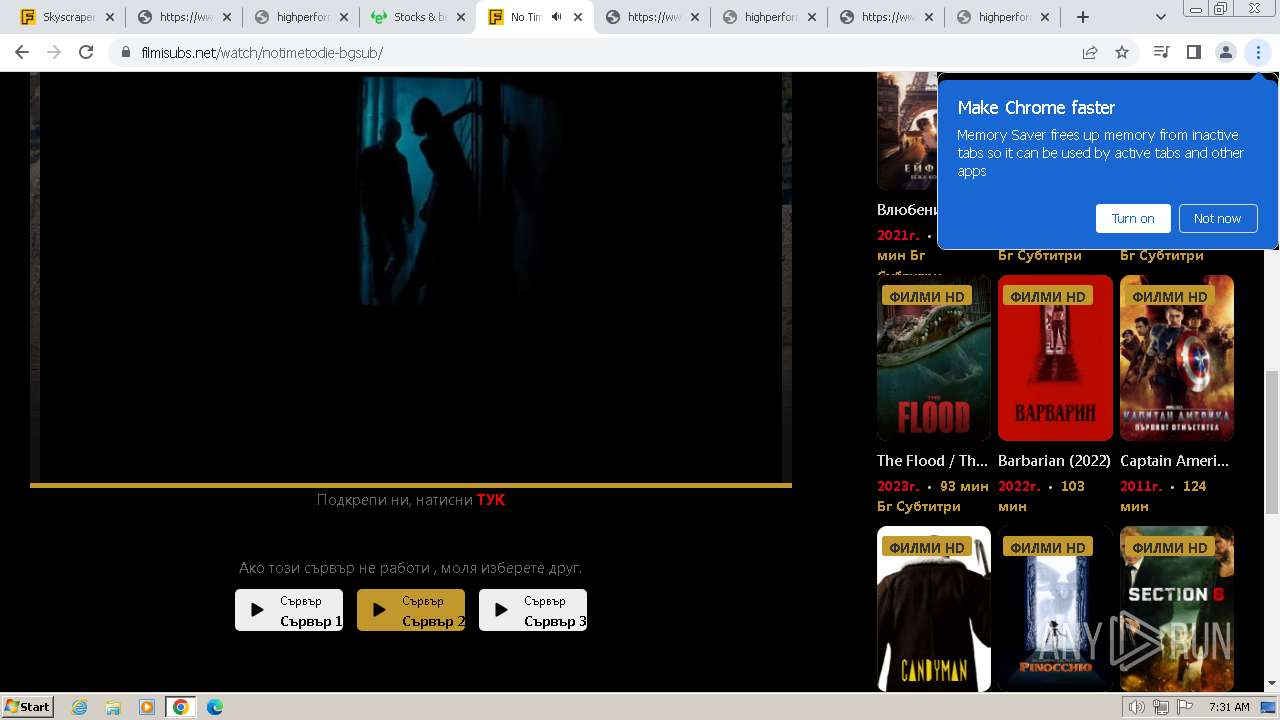Open the Captain America poster

point(1177,358)
